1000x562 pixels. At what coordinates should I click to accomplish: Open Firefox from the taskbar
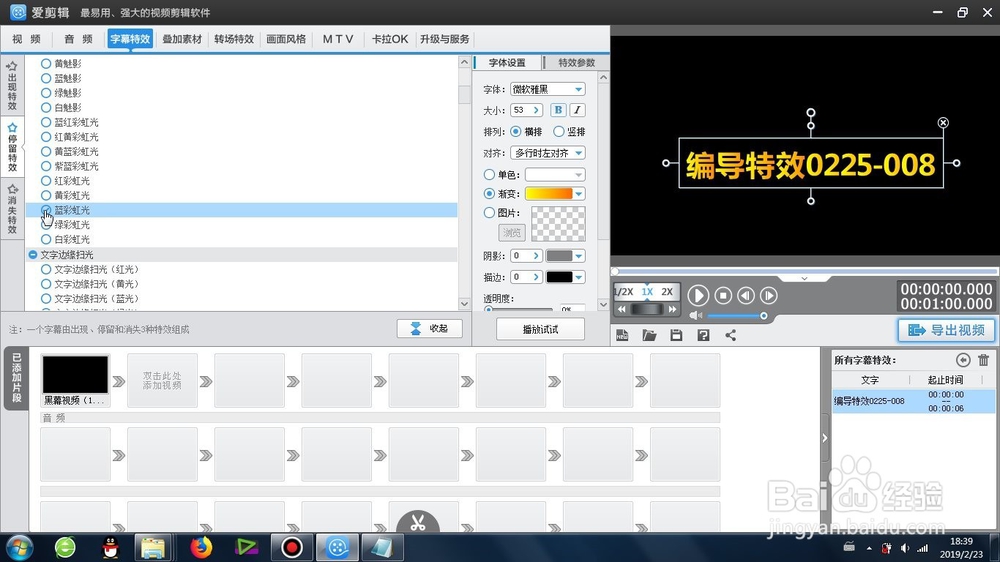201,547
